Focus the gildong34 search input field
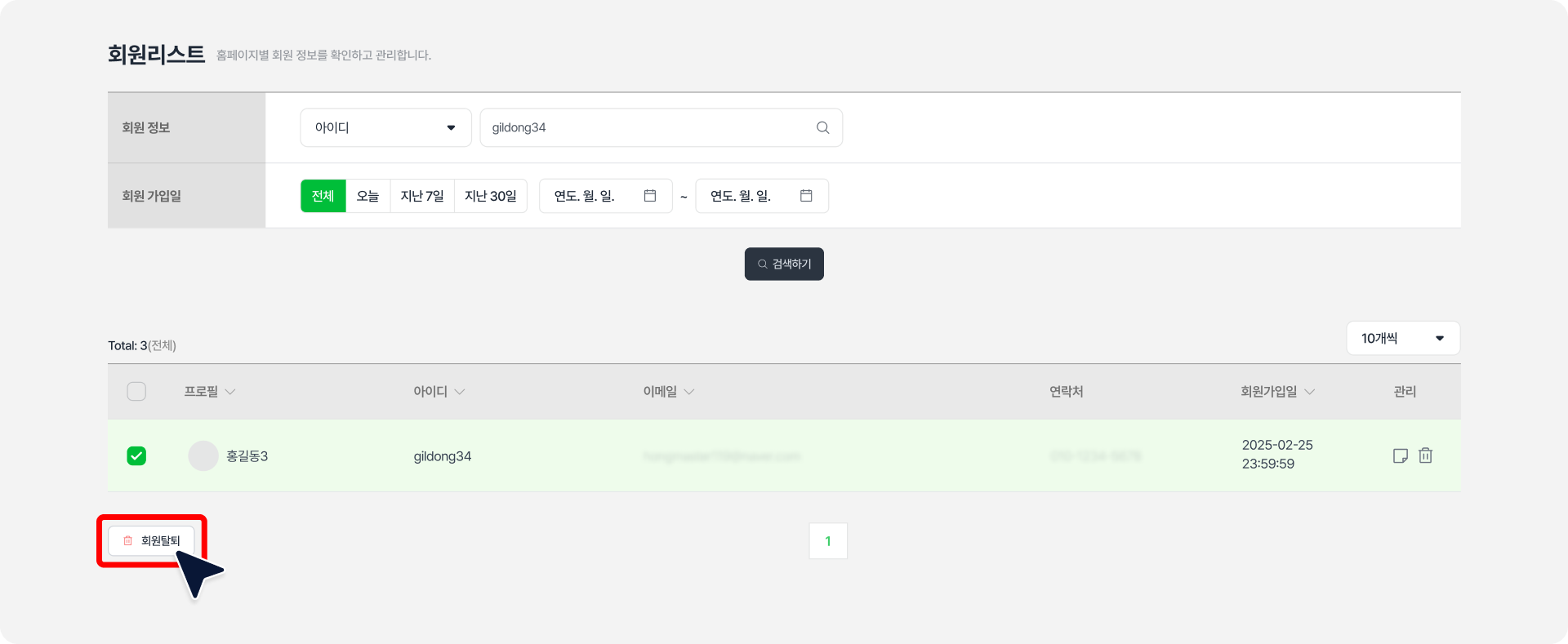Screen dimensions: 1568x644 661,127
